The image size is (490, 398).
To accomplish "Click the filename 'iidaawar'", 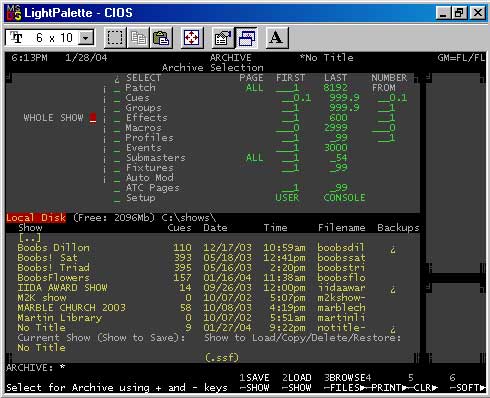I will 341,288.
